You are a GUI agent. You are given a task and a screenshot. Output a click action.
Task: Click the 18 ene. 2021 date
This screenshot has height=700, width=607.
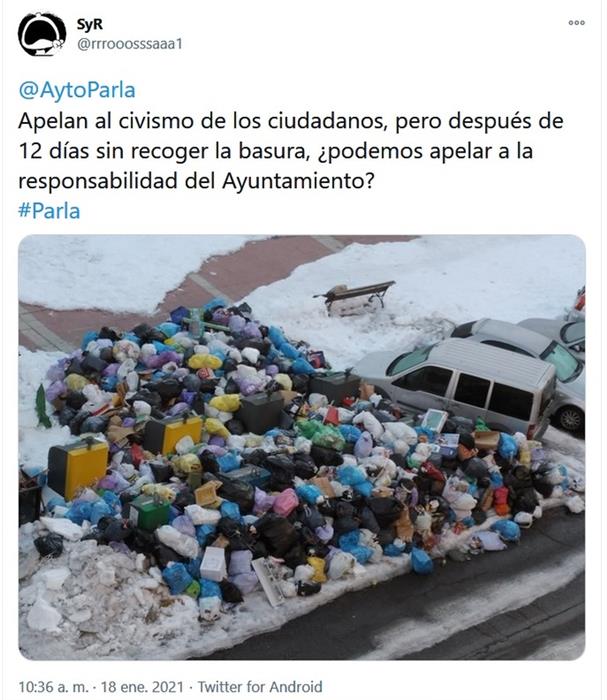[142, 686]
